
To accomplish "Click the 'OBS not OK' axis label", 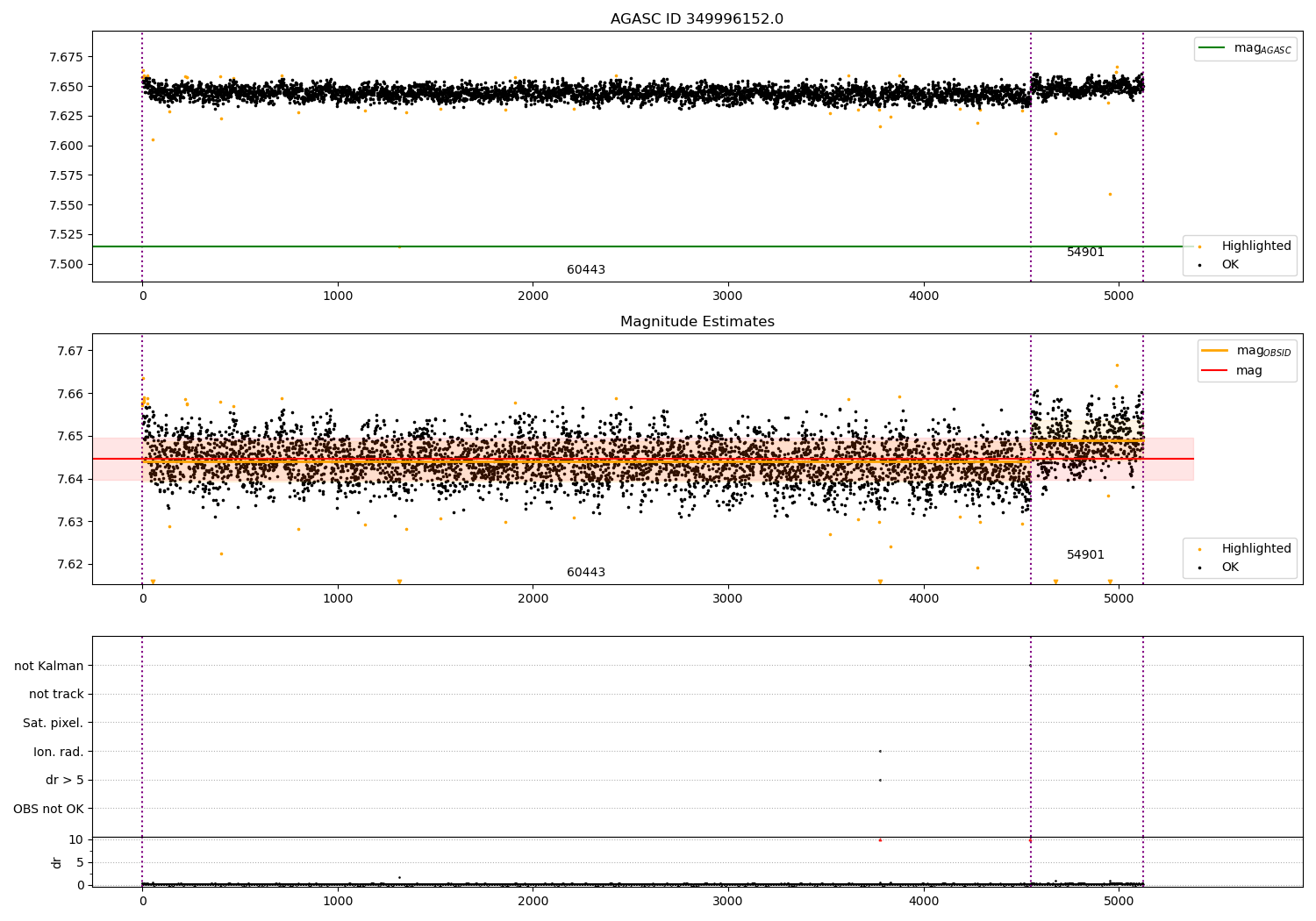I will point(49,809).
